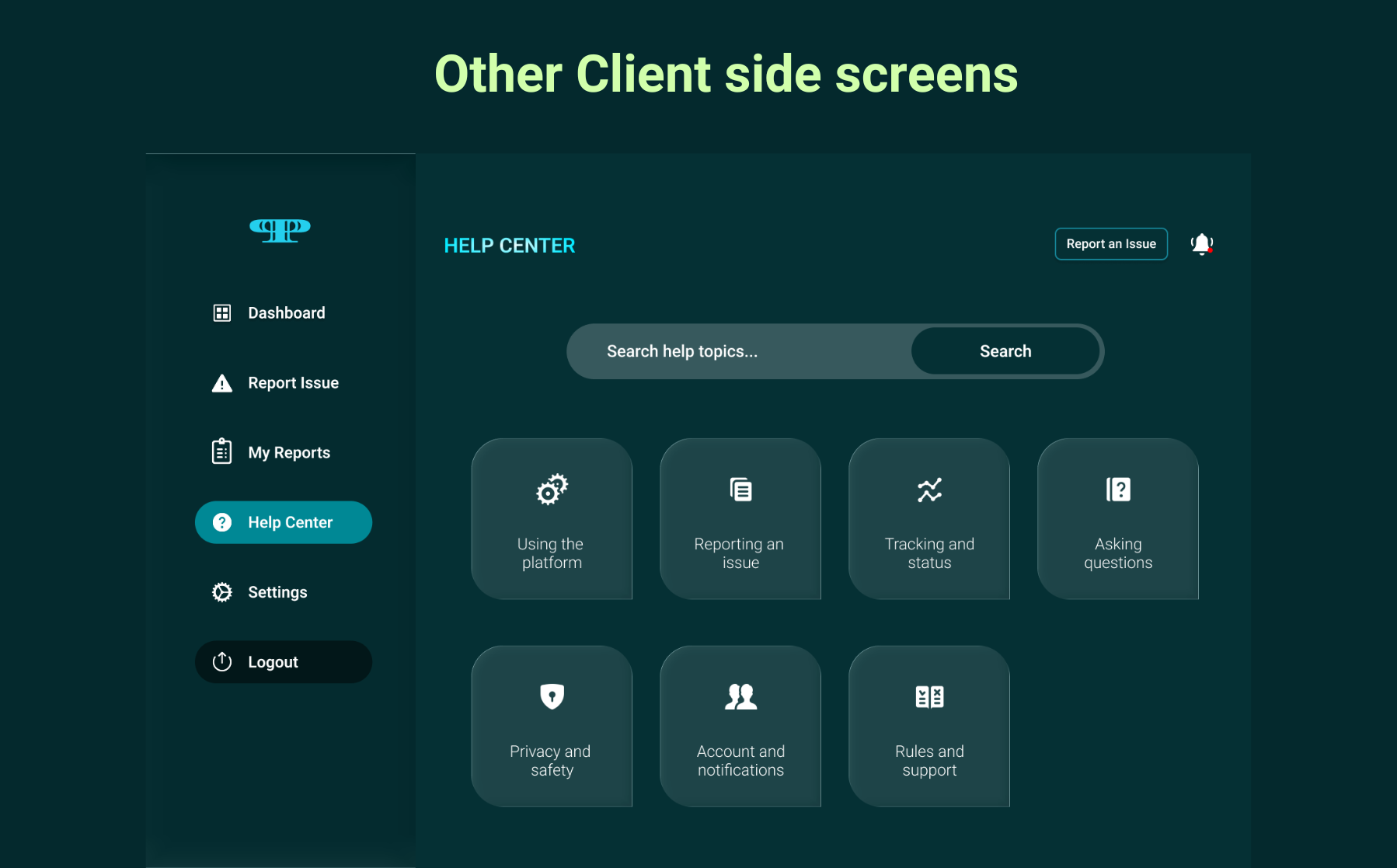
Task: Click the shield icon for Privacy and safety
Action: tap(552, 696)
